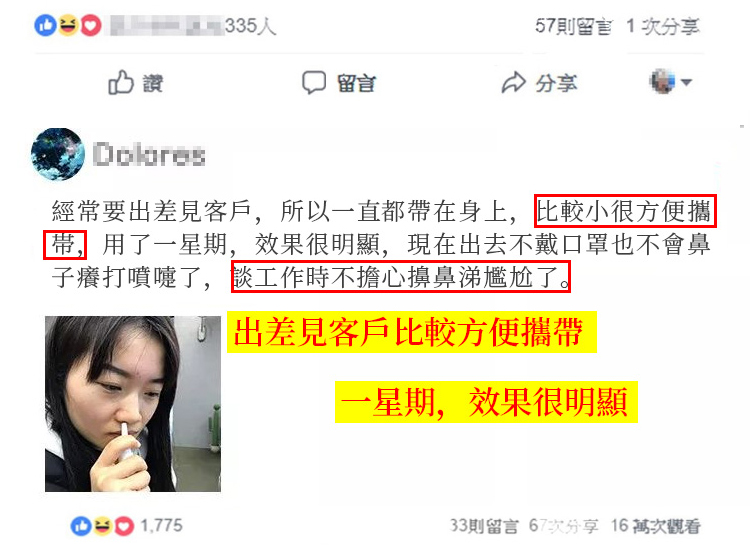Click the blue like reaction icon at top
Screen dimensions: 750x546
[x=45, y=25]
